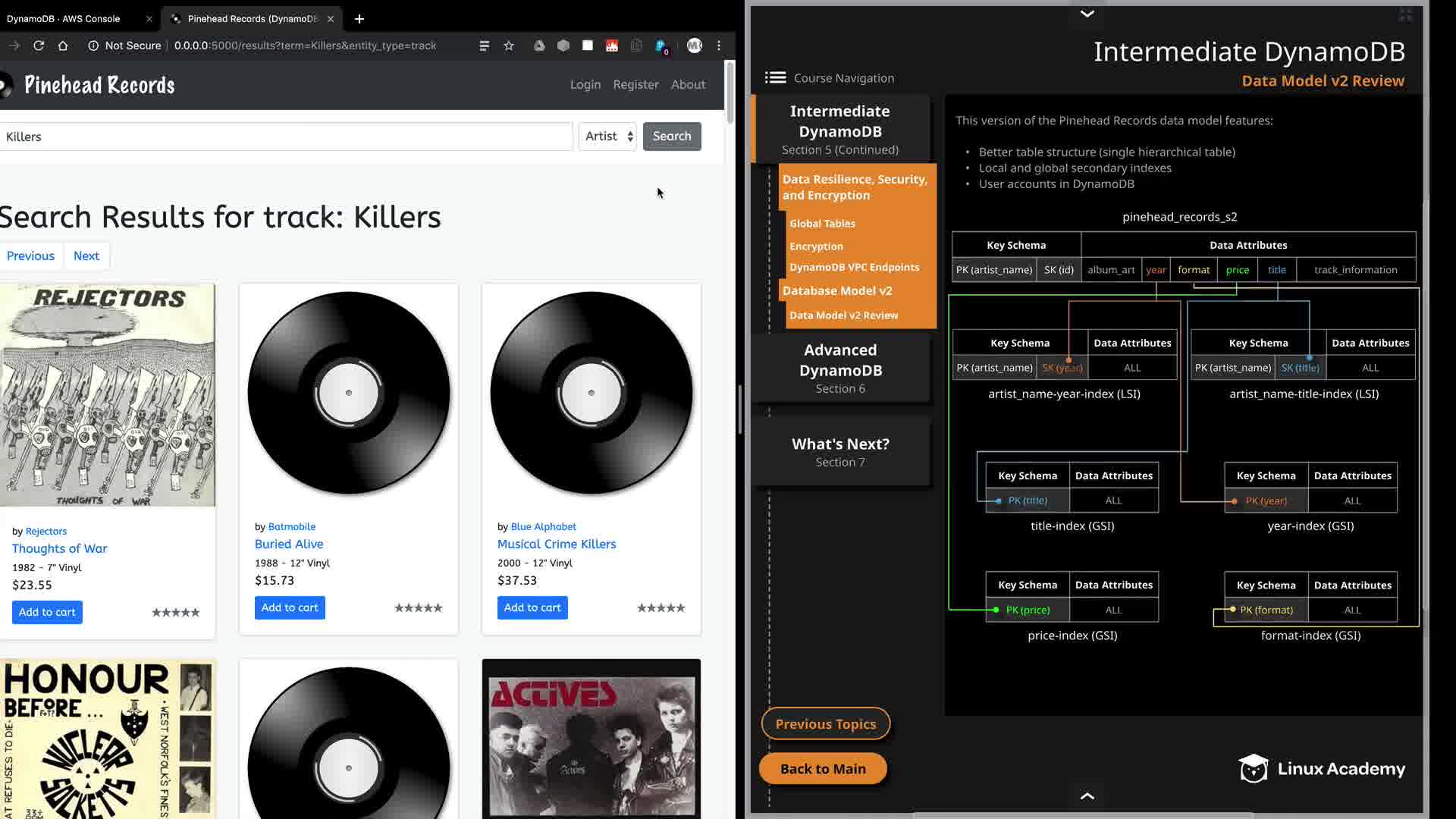
Task: Click the Killers search input field
Action: coord(285,136)
